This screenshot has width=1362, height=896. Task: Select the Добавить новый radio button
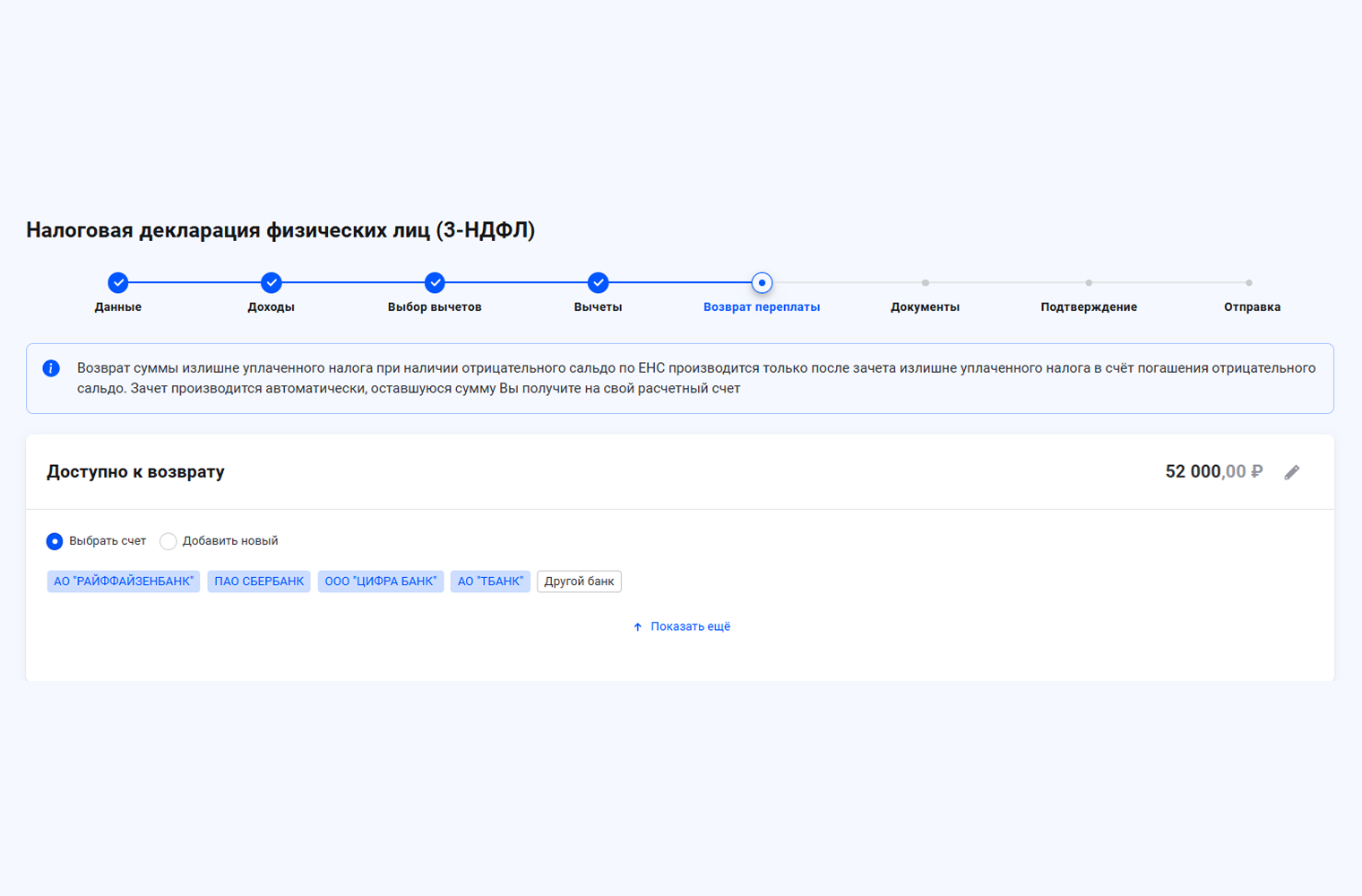pos(168,541)
